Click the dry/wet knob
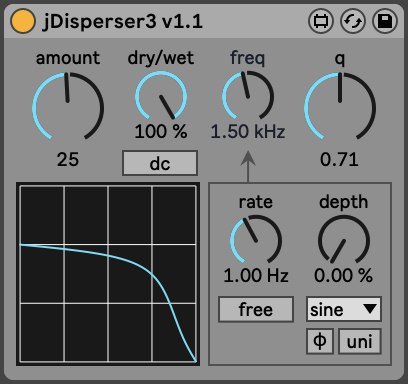 (161, 96)
